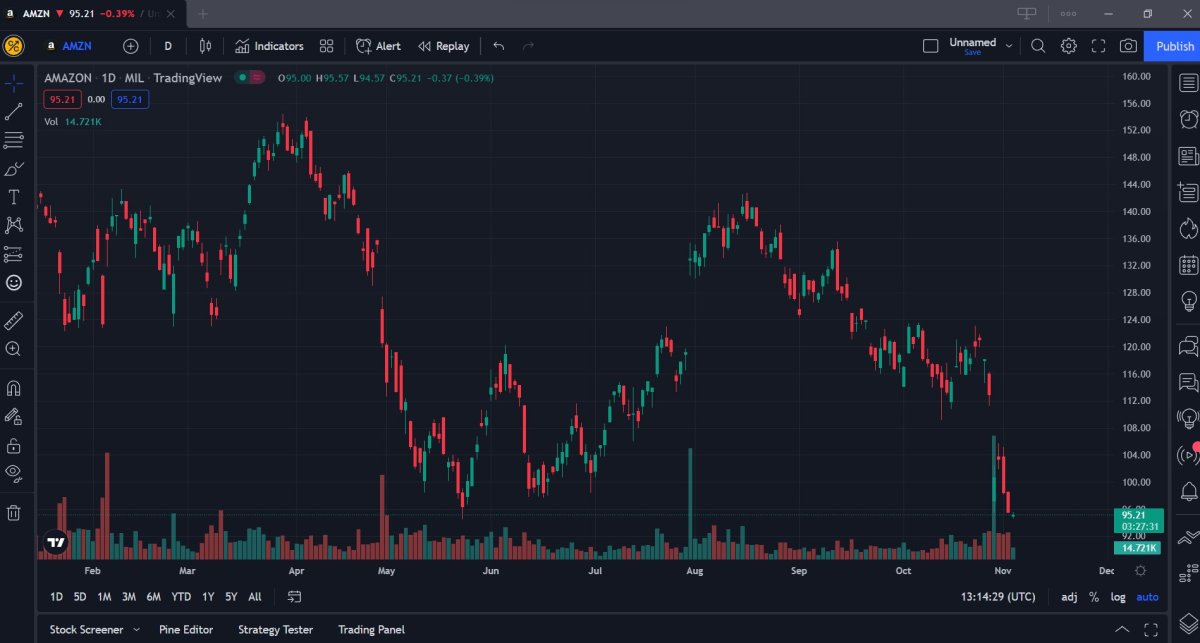Start bar Replay mode

click(443, 46)
